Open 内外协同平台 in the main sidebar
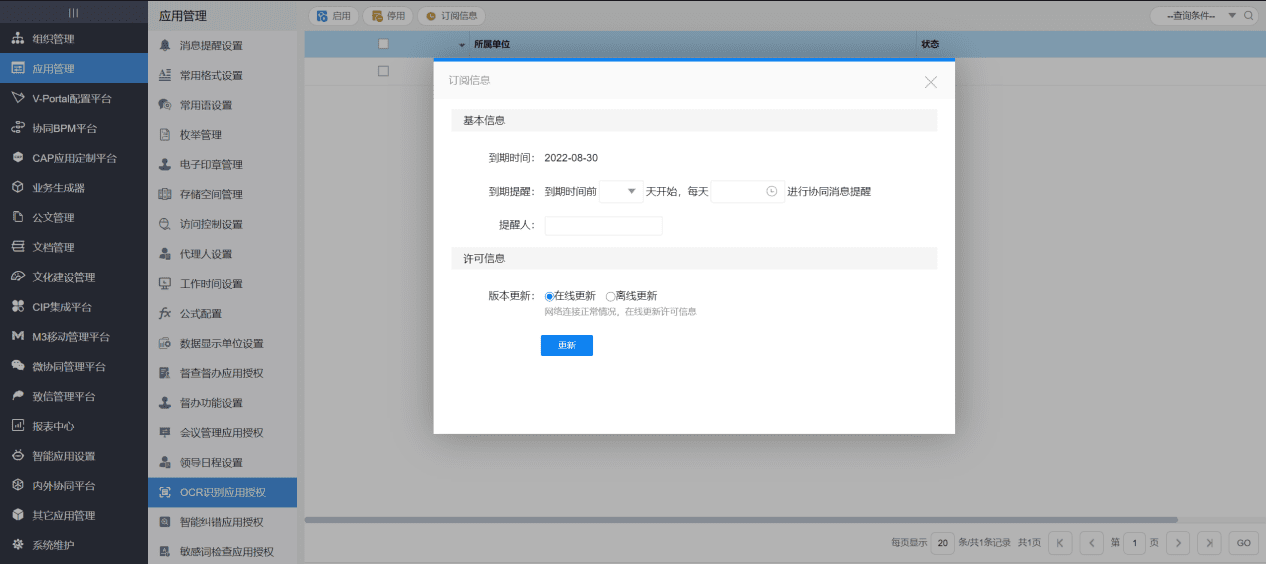This screenshot has height=564, width=1266. coord(74,486)
